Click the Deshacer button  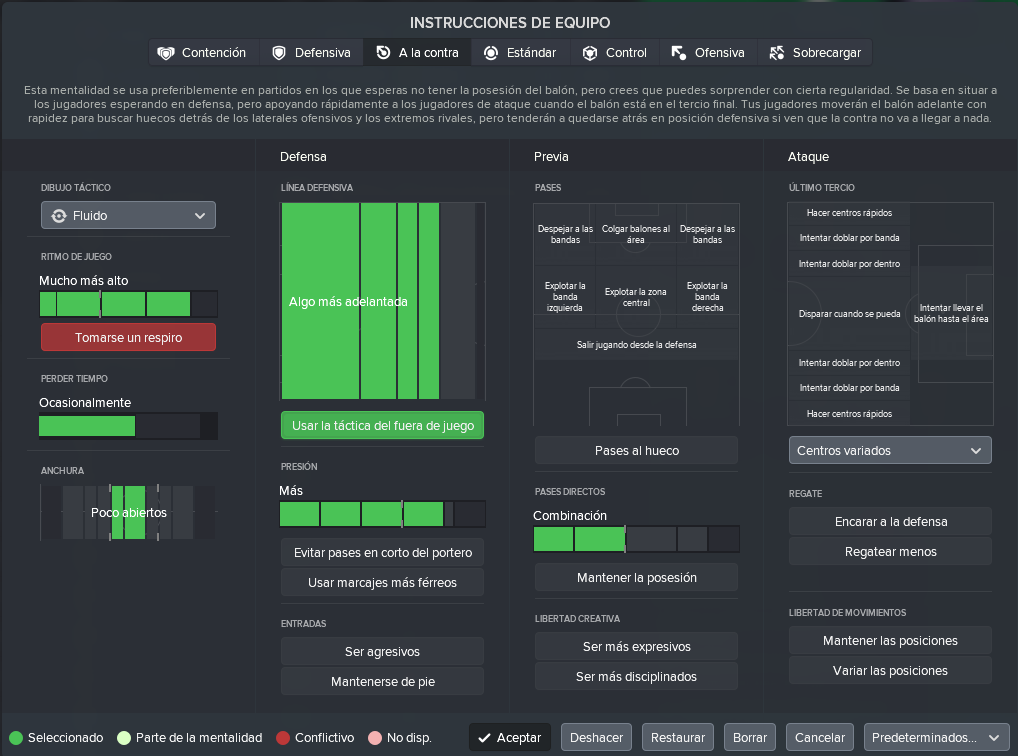point(596,737)
